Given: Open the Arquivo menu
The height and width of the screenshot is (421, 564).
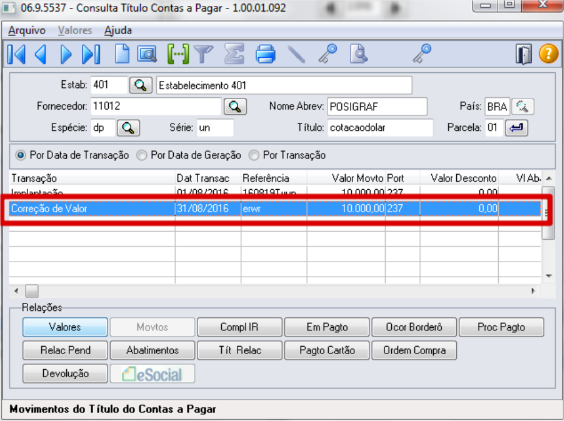Looking at the screenshot, I should point(27,30).
